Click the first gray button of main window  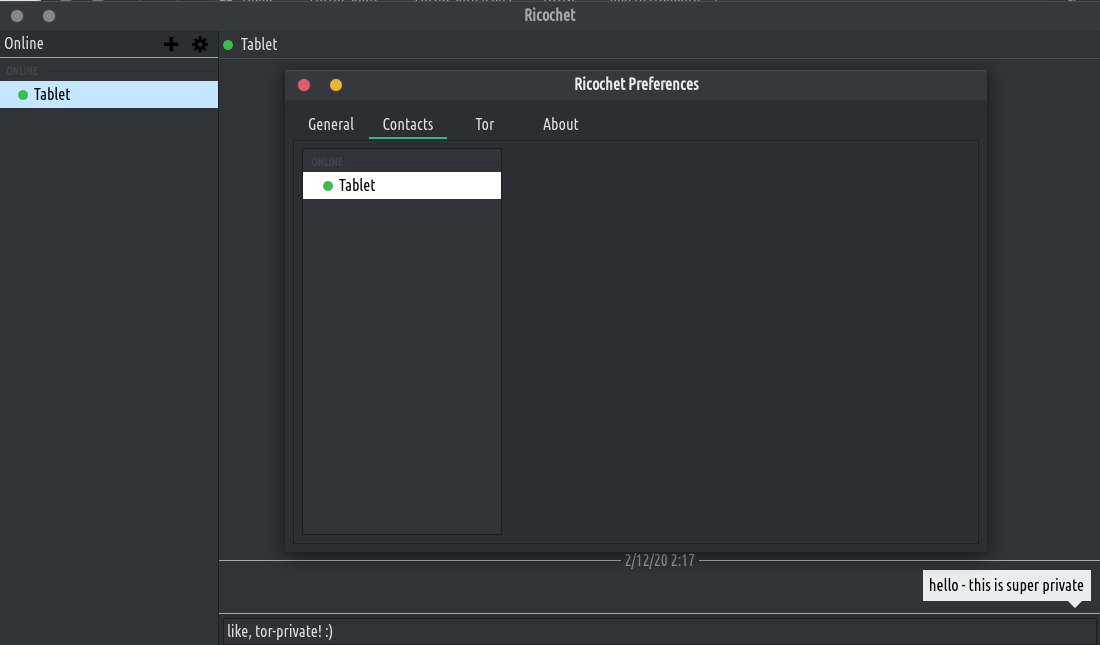tap(17, 16)
